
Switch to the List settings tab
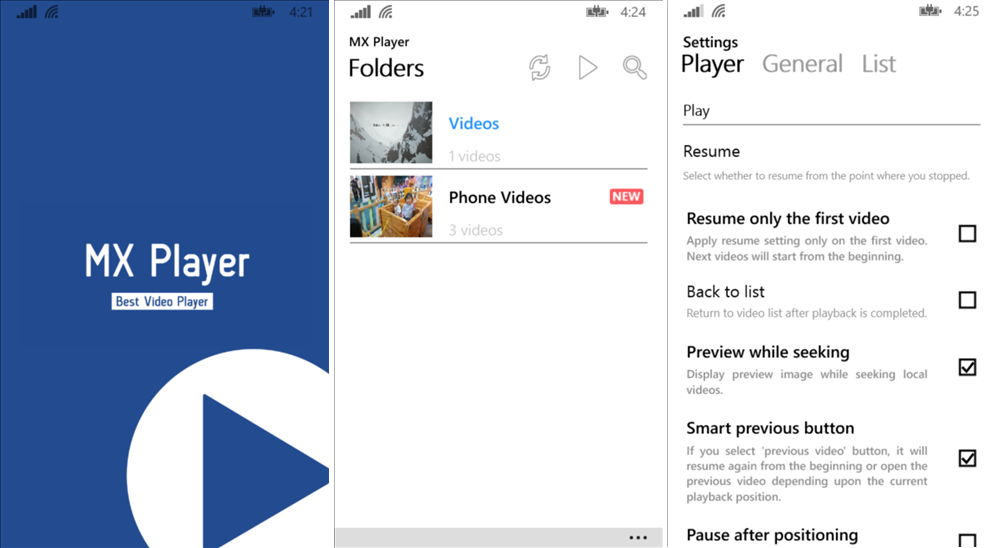pyautogui.click(x=878, y=64)
